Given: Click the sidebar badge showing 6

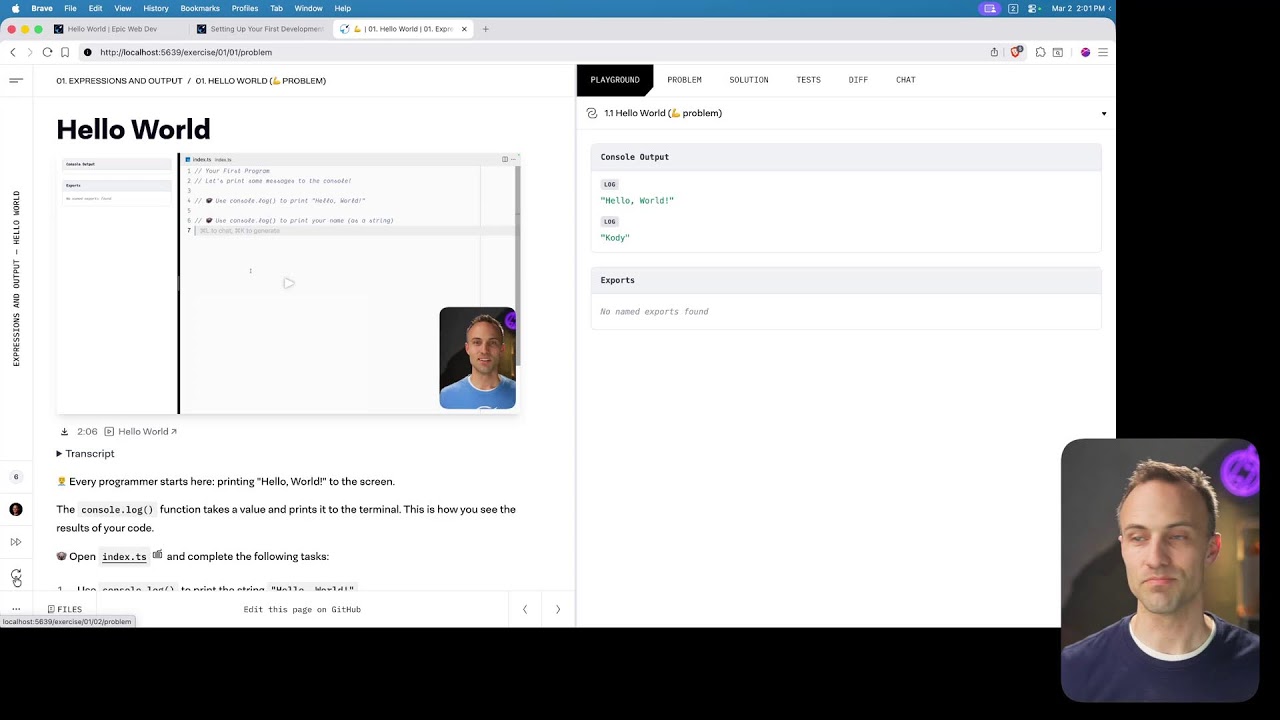Looking at the screenshot, I should coord(16,477).
